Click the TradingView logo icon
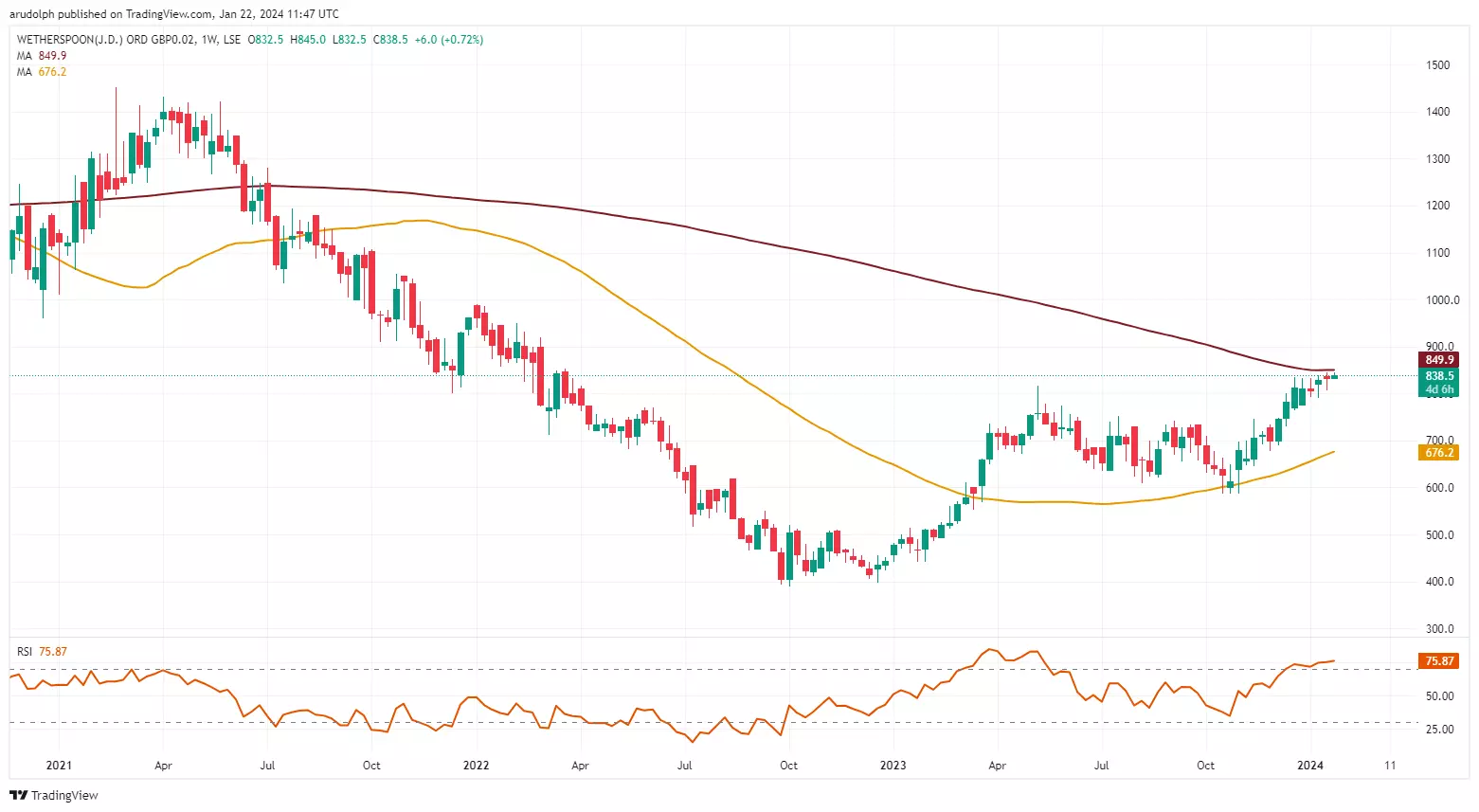Viewport: 1479px width, 812px height. pos(20,795)
